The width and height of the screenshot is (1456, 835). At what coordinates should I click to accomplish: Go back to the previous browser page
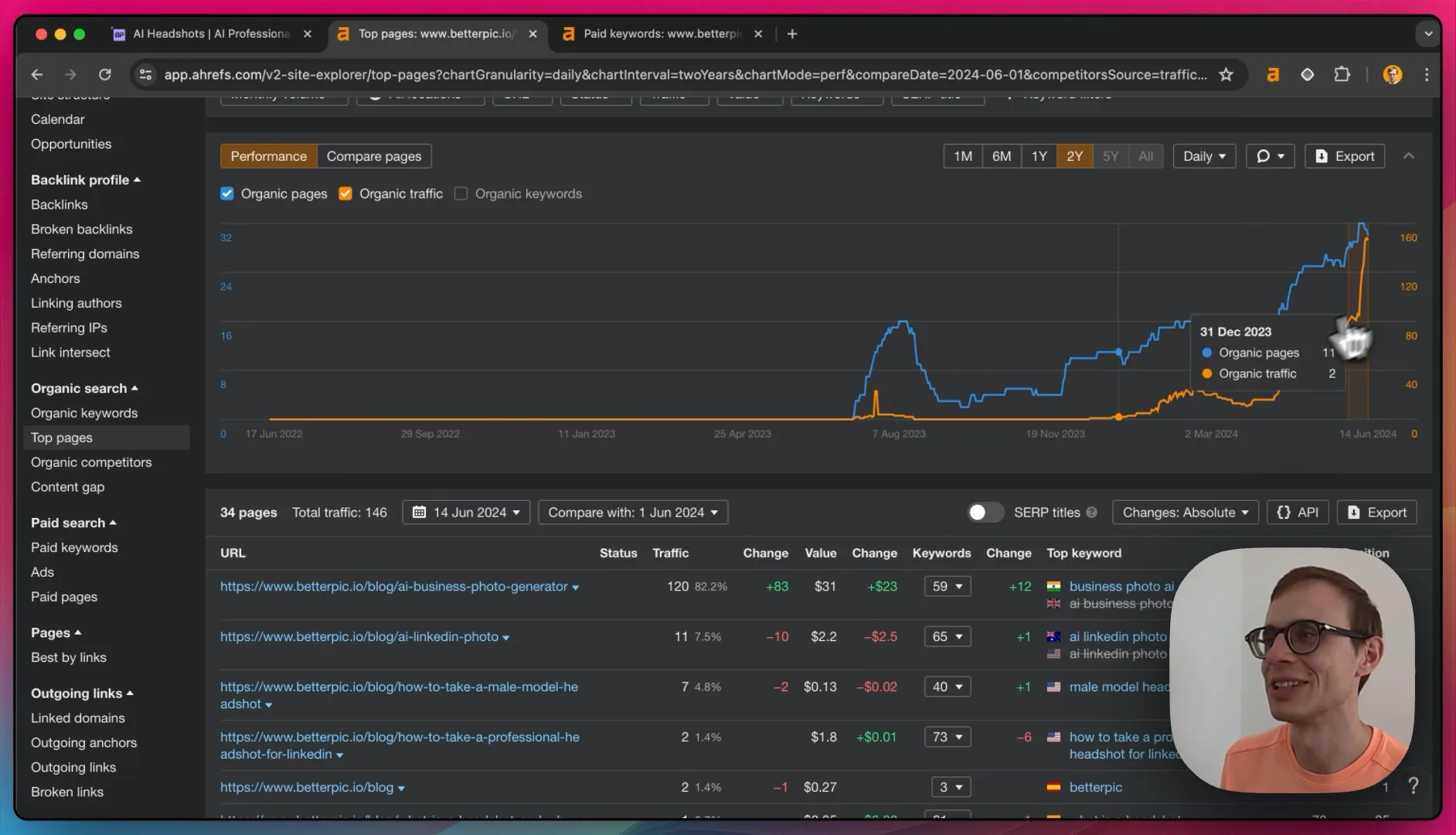pyautogui.click(x=37, y=74)
